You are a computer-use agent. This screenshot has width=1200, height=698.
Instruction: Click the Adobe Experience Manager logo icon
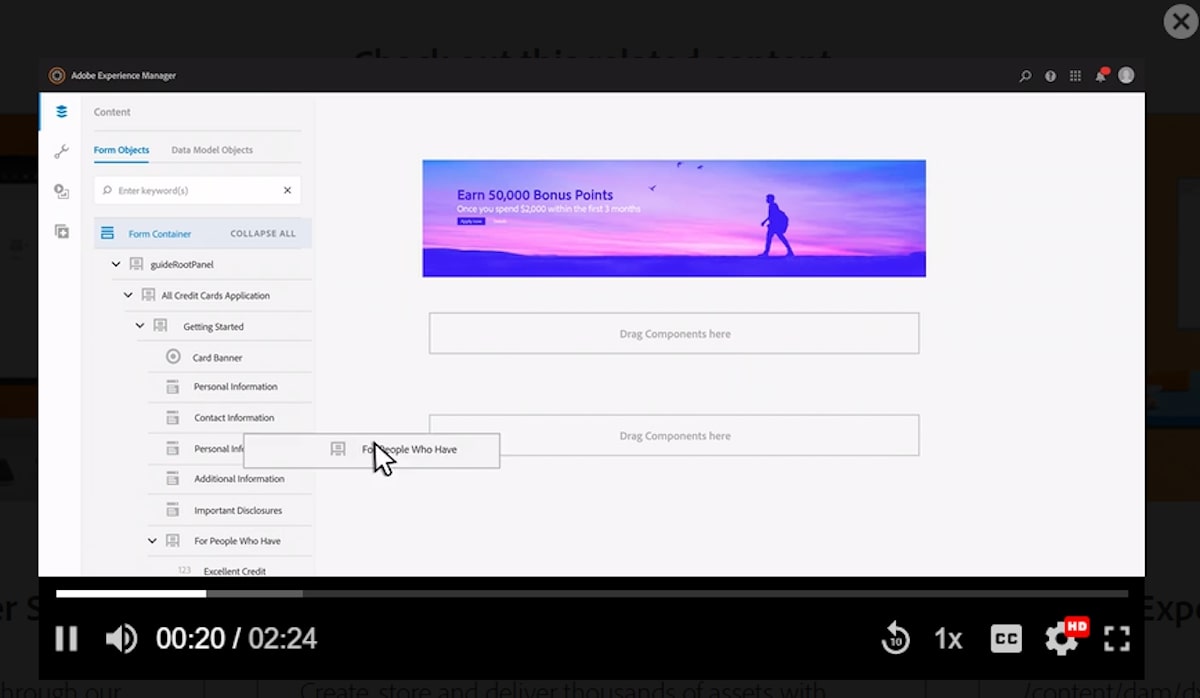pyautogui.click(x=57, y=75)
